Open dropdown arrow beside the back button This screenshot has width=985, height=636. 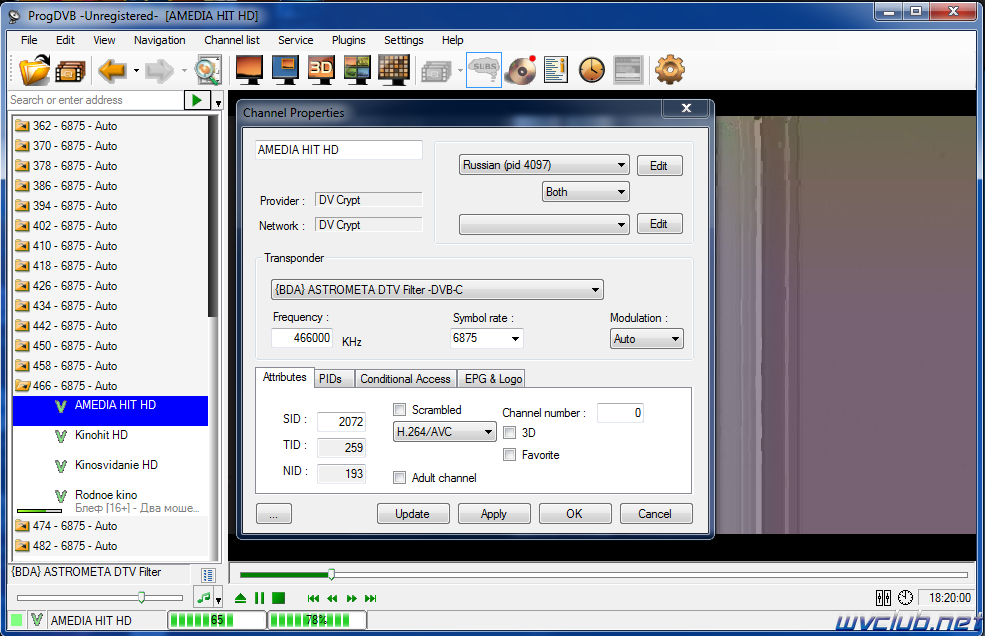136,70
